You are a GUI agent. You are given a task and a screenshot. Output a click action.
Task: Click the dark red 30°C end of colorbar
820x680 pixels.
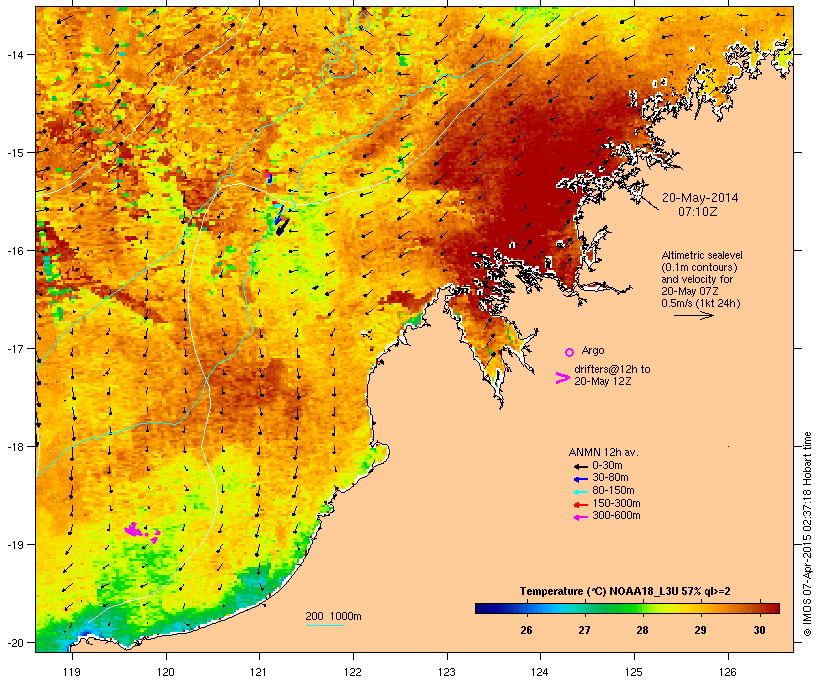[771, 608]
